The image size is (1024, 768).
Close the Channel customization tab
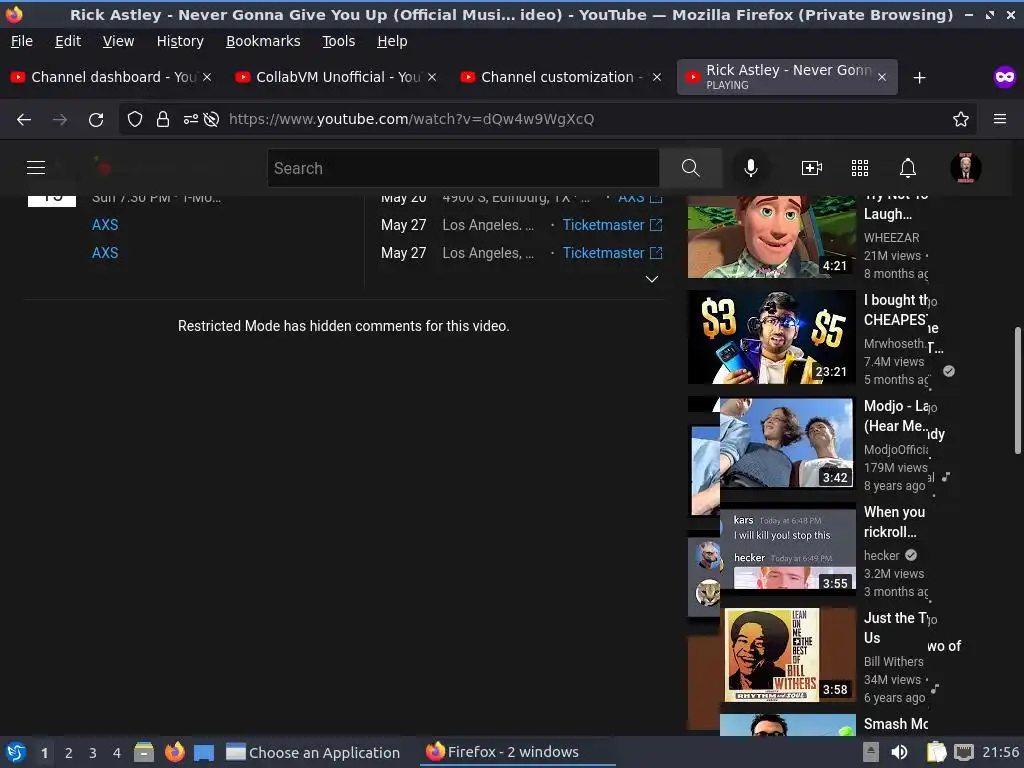point(657,77)
